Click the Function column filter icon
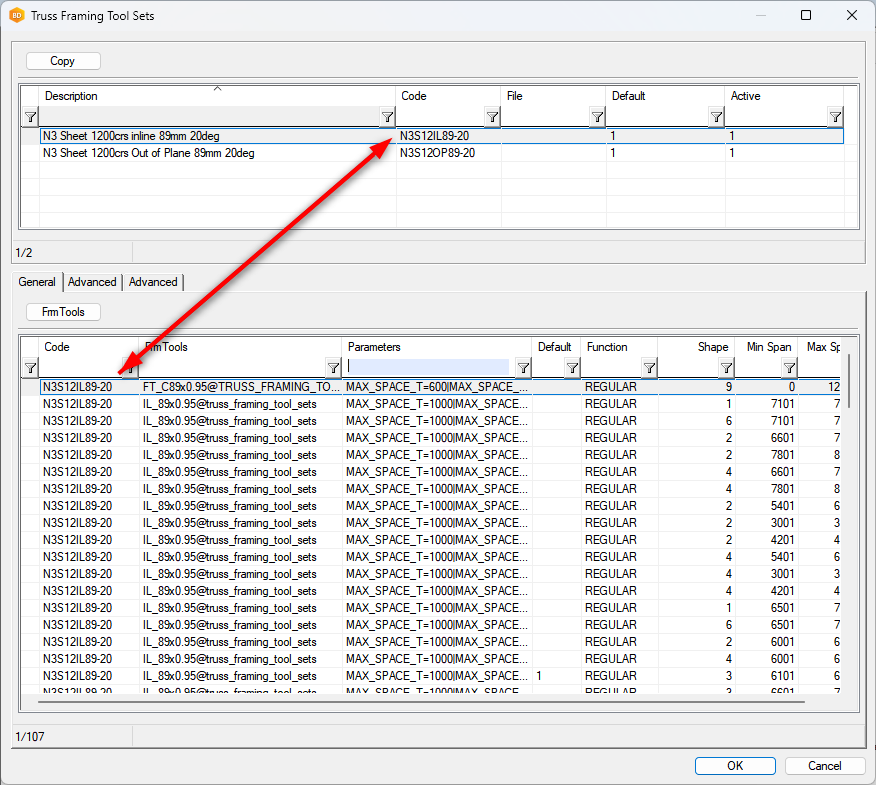876x785 pixels. (x=649, y=368)
